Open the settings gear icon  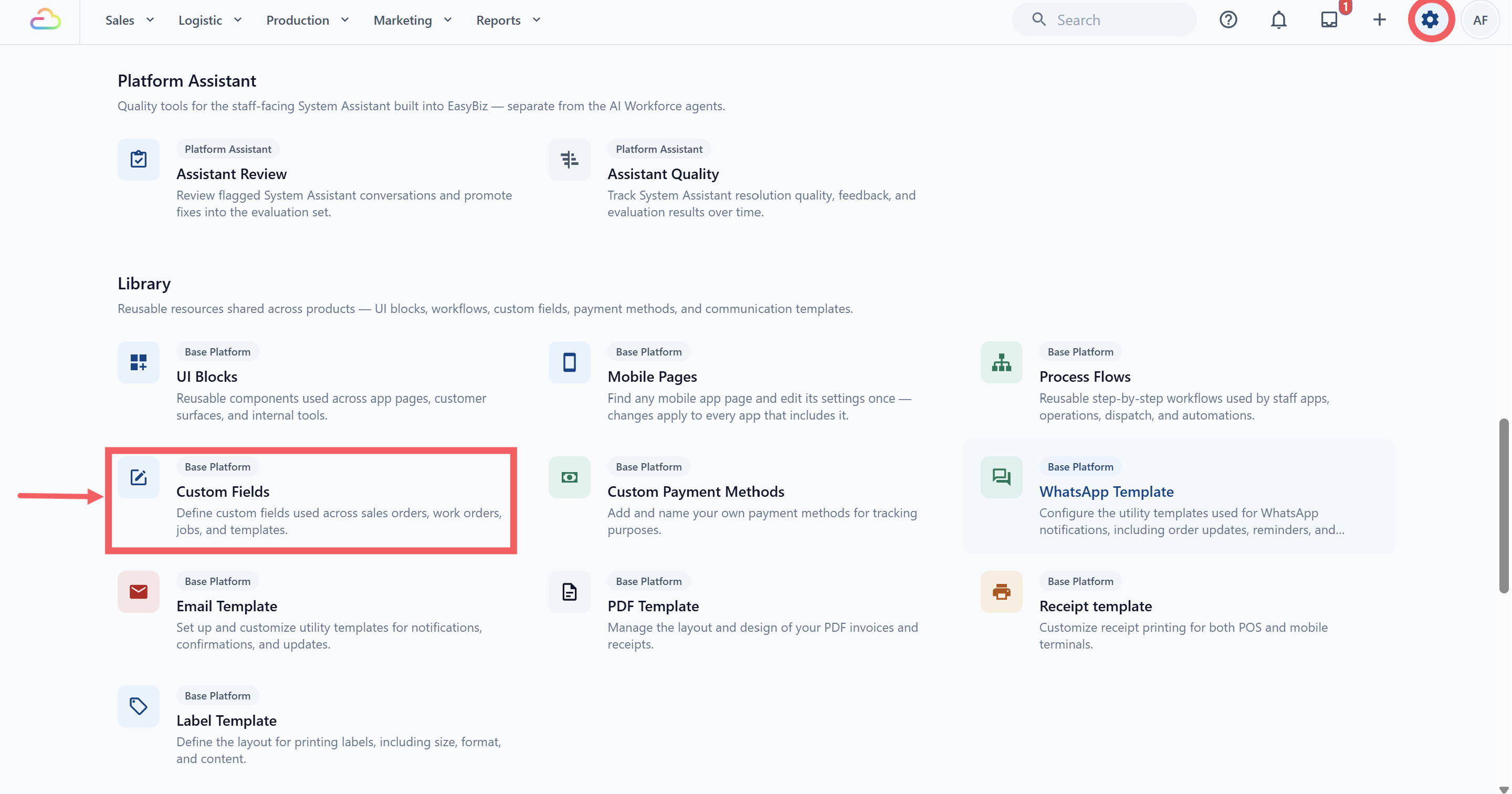click(1430, 20)
